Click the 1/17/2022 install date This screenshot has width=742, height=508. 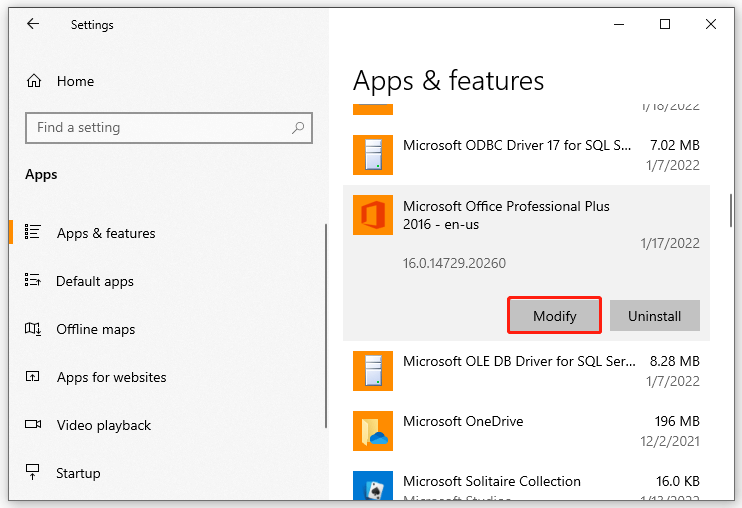[x=670, y=243]
